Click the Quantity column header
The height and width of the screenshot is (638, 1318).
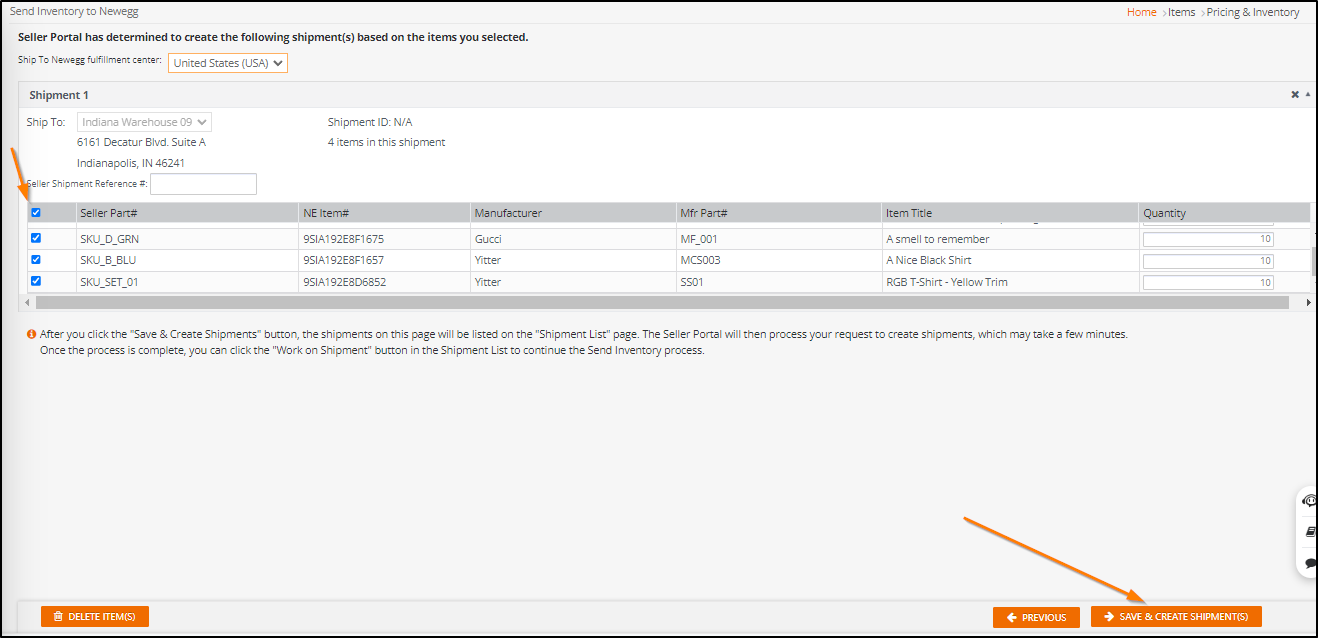click(x=1225, y=213)
